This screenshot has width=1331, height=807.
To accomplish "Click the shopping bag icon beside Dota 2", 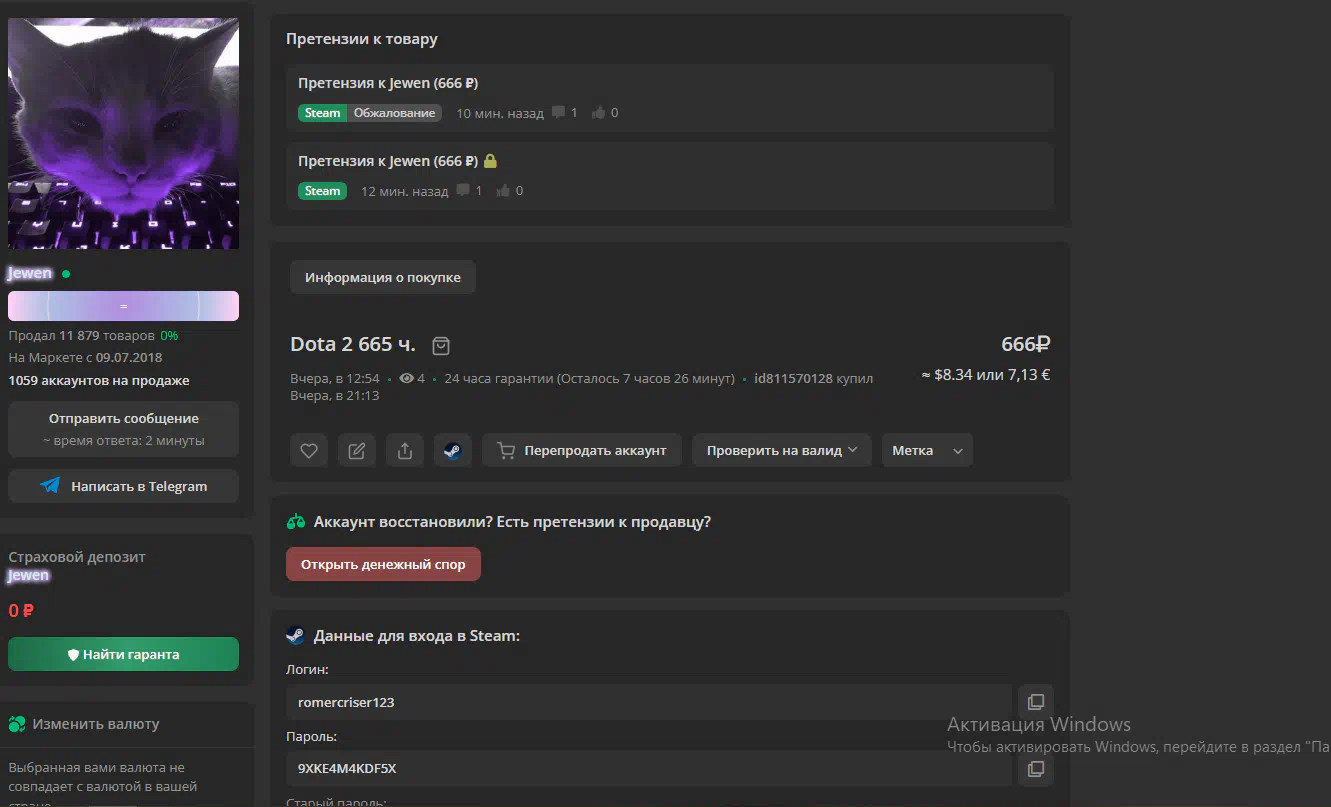I will [441, 346].
